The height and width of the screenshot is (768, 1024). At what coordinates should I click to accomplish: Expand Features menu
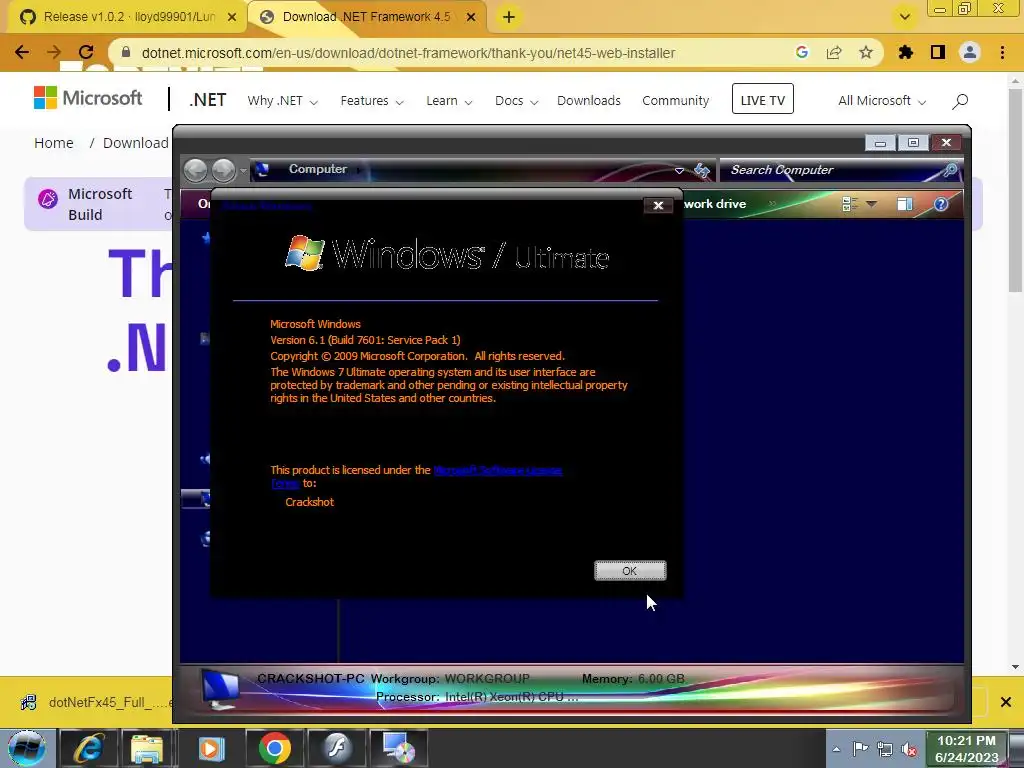(x=372, y=101)
